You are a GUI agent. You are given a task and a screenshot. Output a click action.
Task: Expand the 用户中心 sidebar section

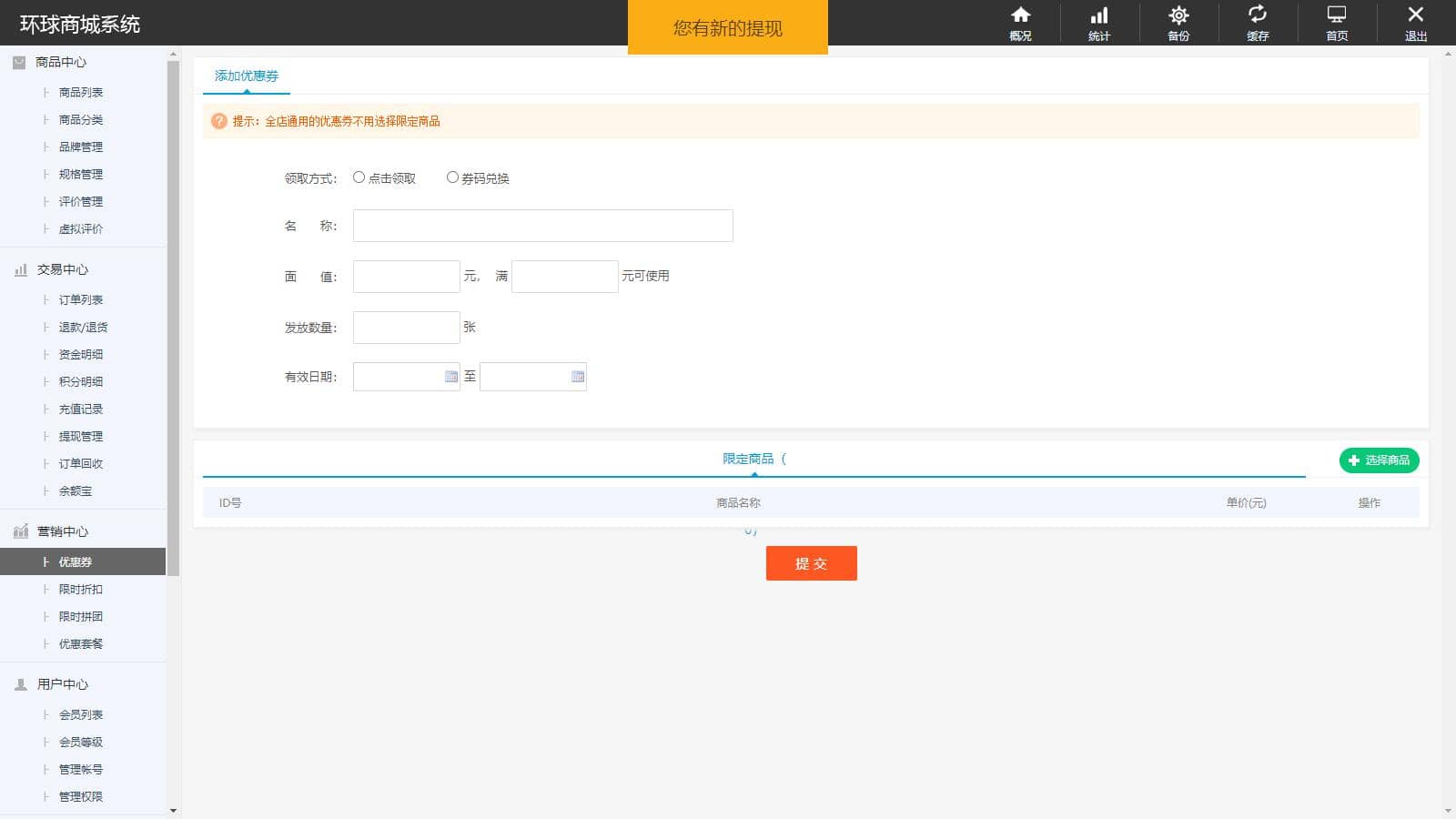[62, 684]
